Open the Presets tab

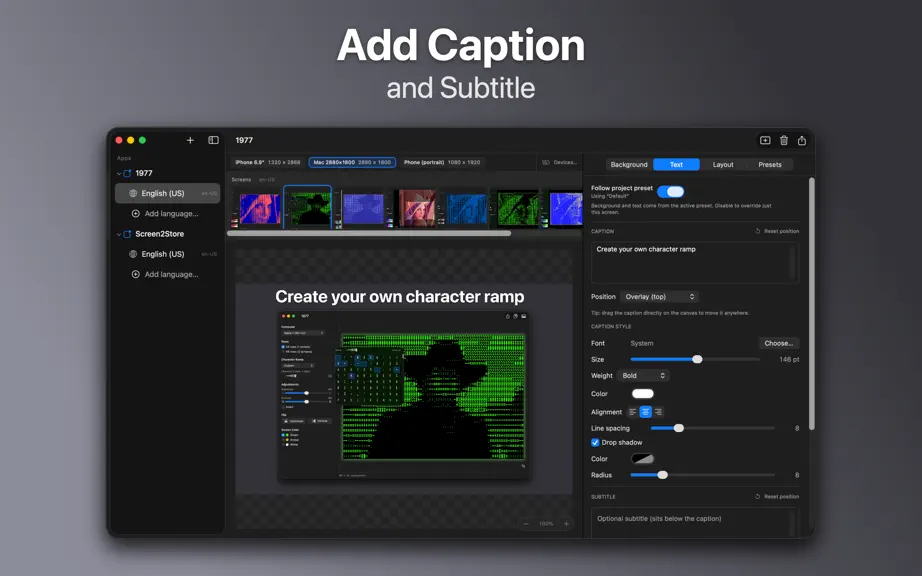[770, 165]
